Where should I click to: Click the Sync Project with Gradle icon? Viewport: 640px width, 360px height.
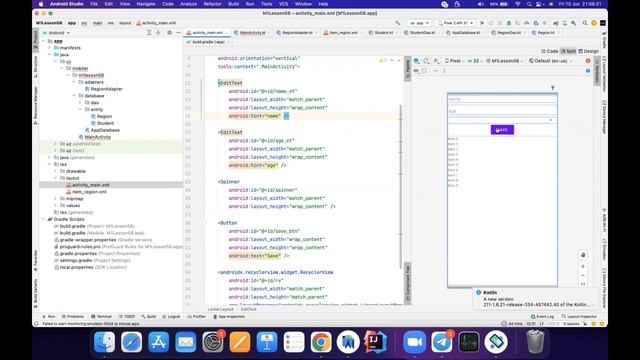tap(556, 23)
